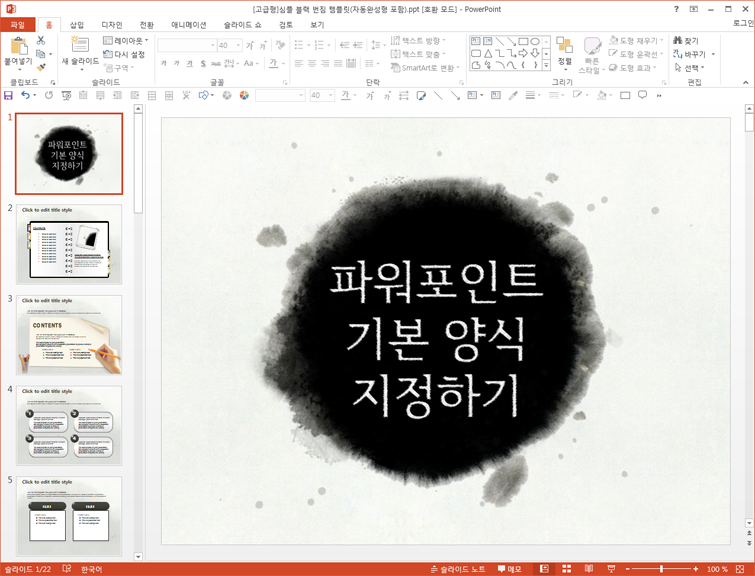Click the Sign in (로그인) link
Screen dimensions: 755x576
click(743, 23)
